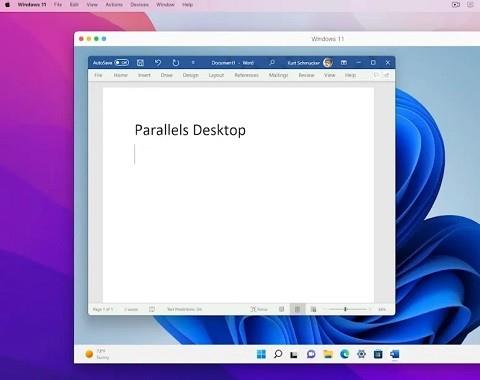Viewport: 480px width, 380px height.
Task: Open the Insert ribbon tab
Action: click(x=144, y=75)
